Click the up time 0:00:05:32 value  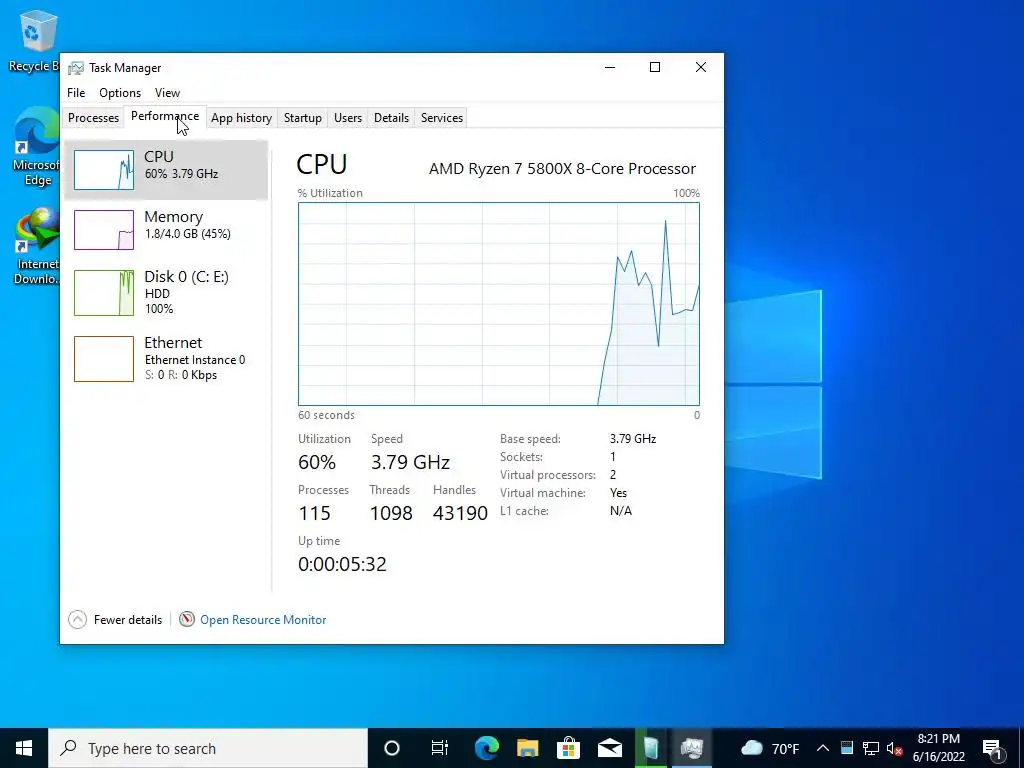coord(342,564)
